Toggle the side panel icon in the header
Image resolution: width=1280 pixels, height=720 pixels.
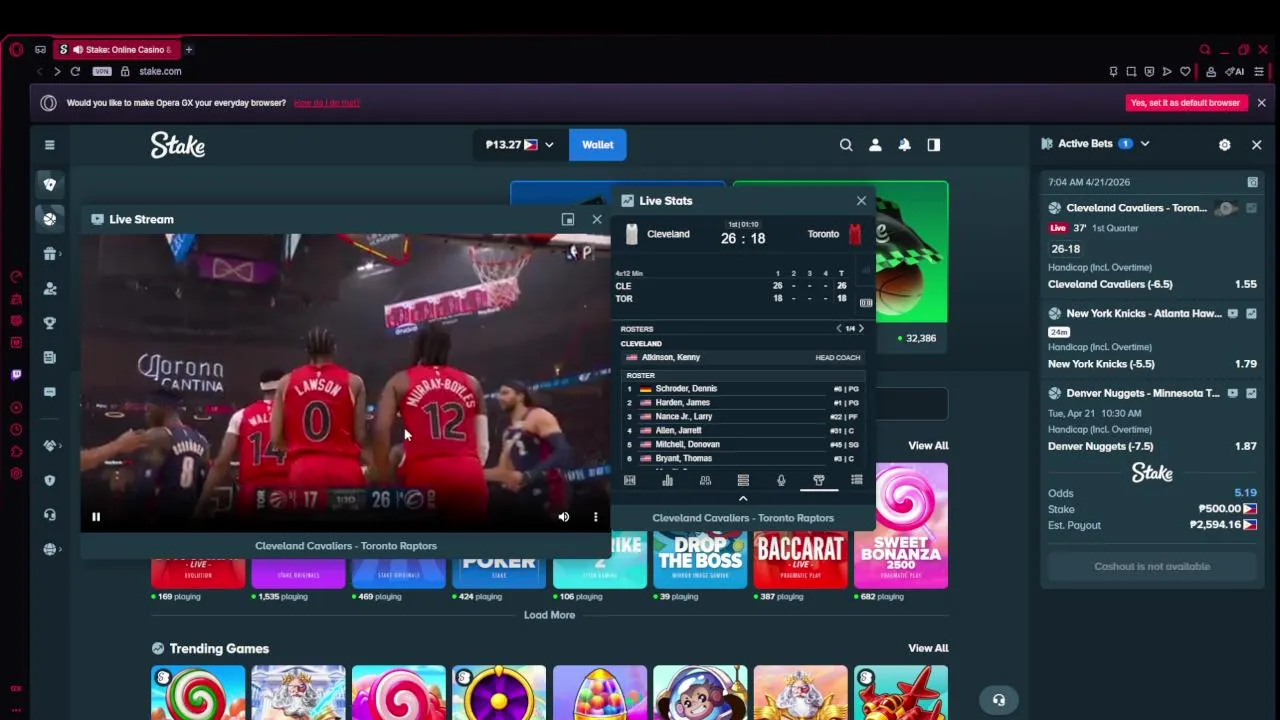[934, 145]
